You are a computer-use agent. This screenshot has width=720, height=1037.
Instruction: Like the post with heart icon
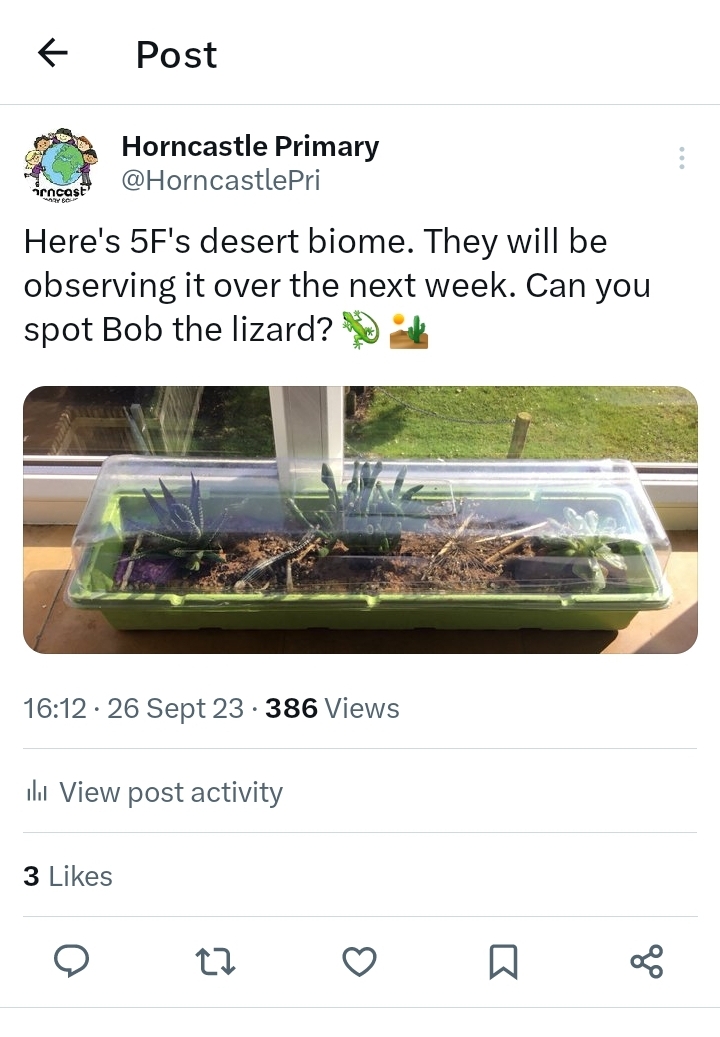[x=360, y=962]
